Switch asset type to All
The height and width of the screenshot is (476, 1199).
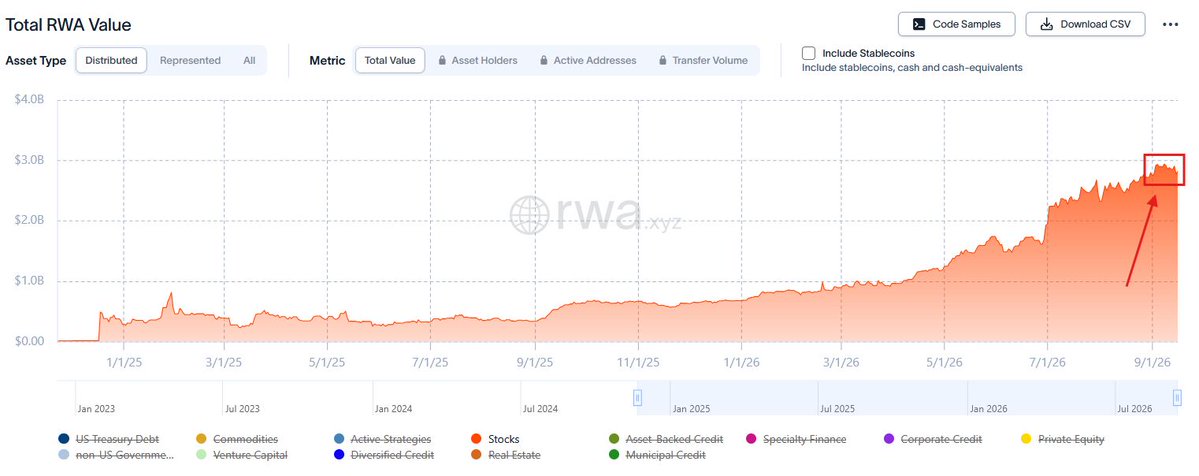tap(249, 60)
